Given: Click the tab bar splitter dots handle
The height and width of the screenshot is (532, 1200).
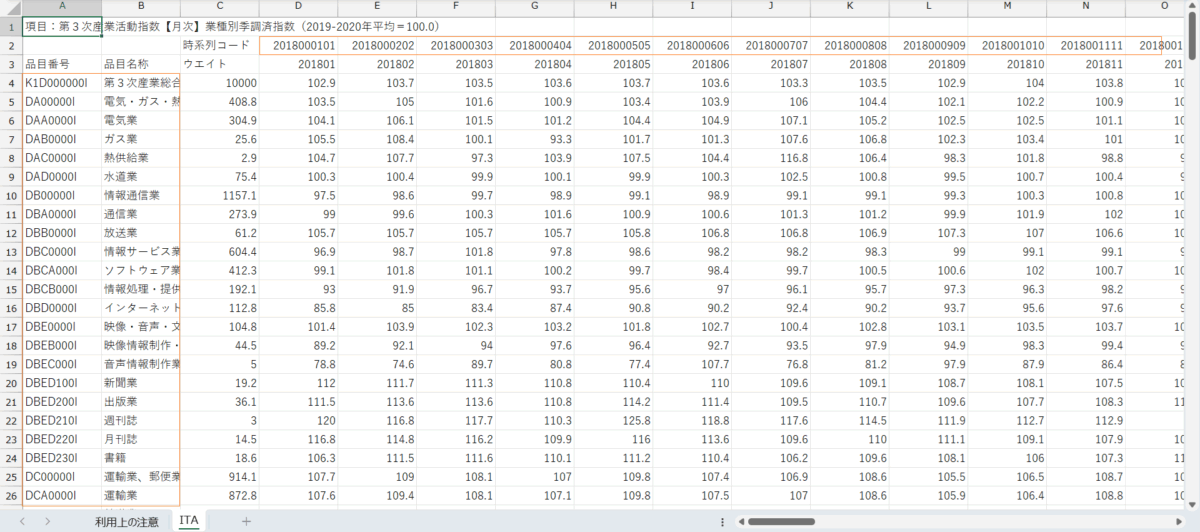Looking at the screenshot, I should pyautogui.click(x=722, y=521).
